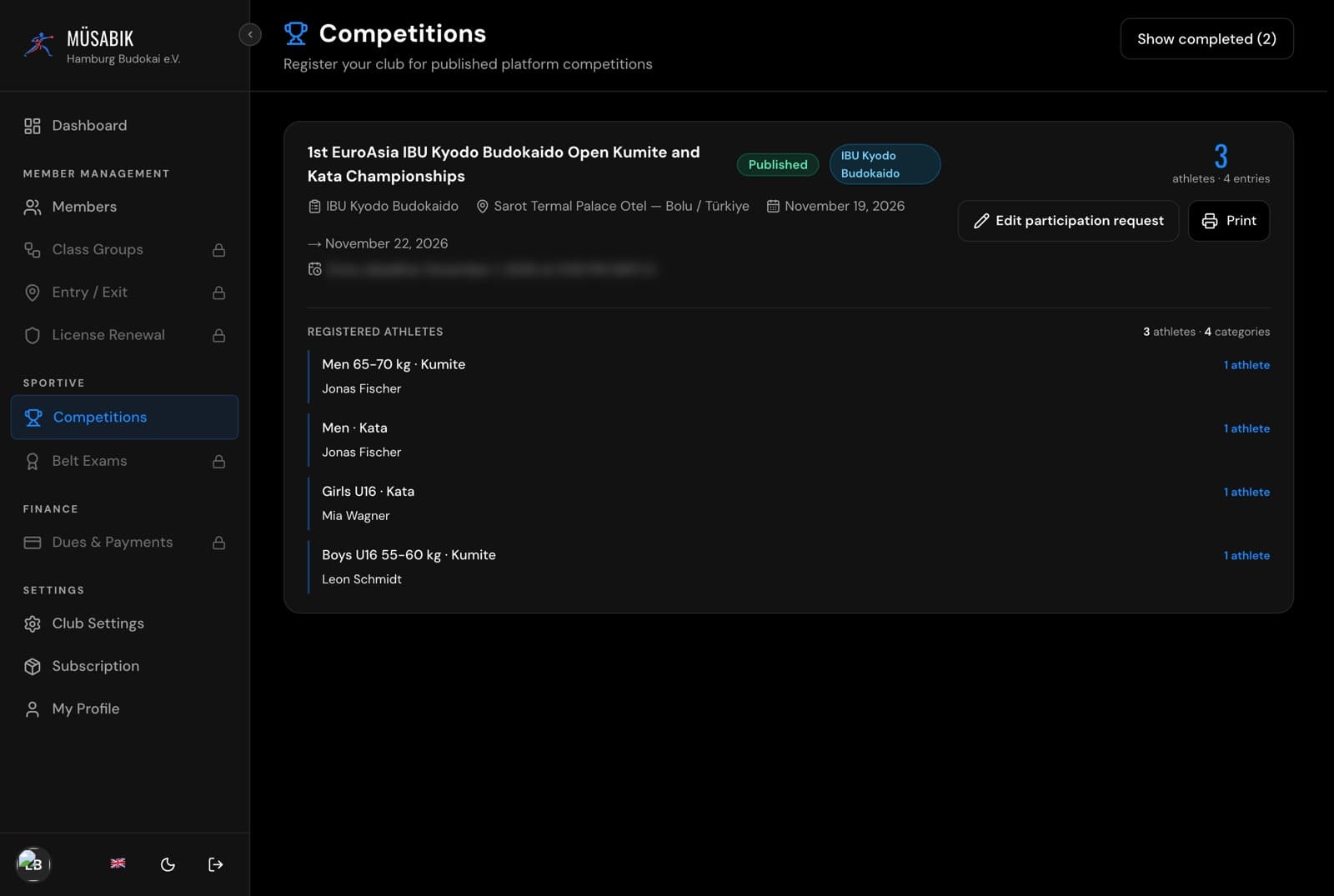This screenshot has height=896, width=1334.
Task: Click the competition title 1st EuroAsia IBU Kyodo
Action: (x=504, y=164)
